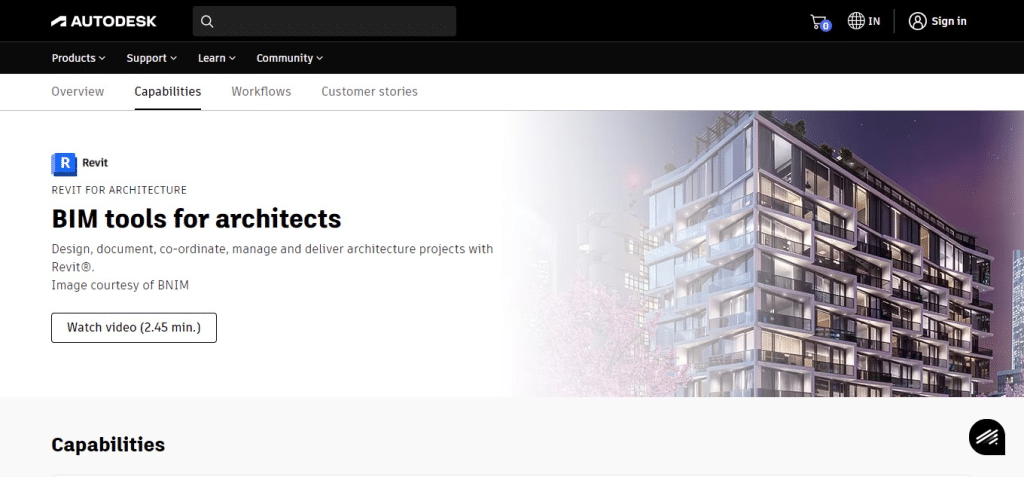Focus the search input field

pos(325,22)
